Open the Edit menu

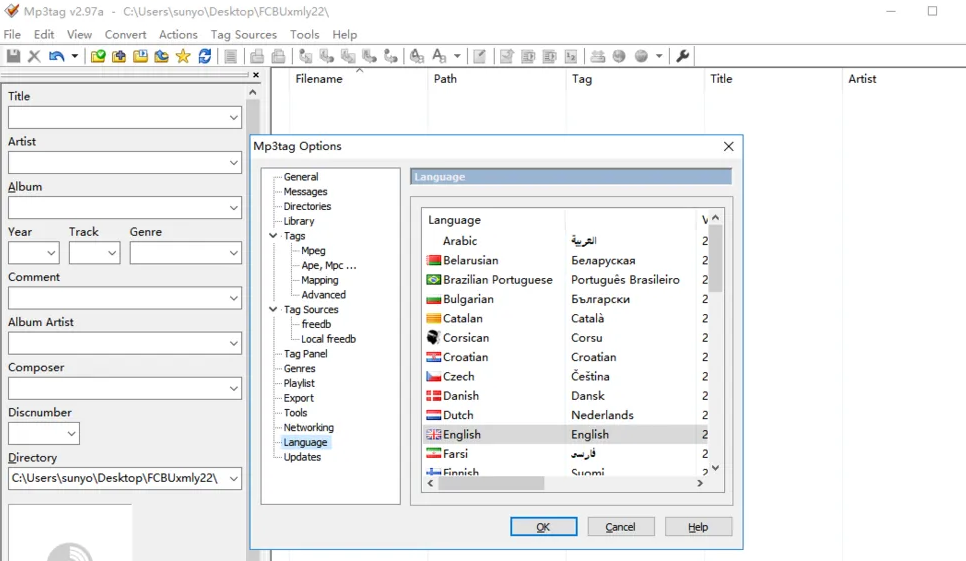(x=44, y=34)
